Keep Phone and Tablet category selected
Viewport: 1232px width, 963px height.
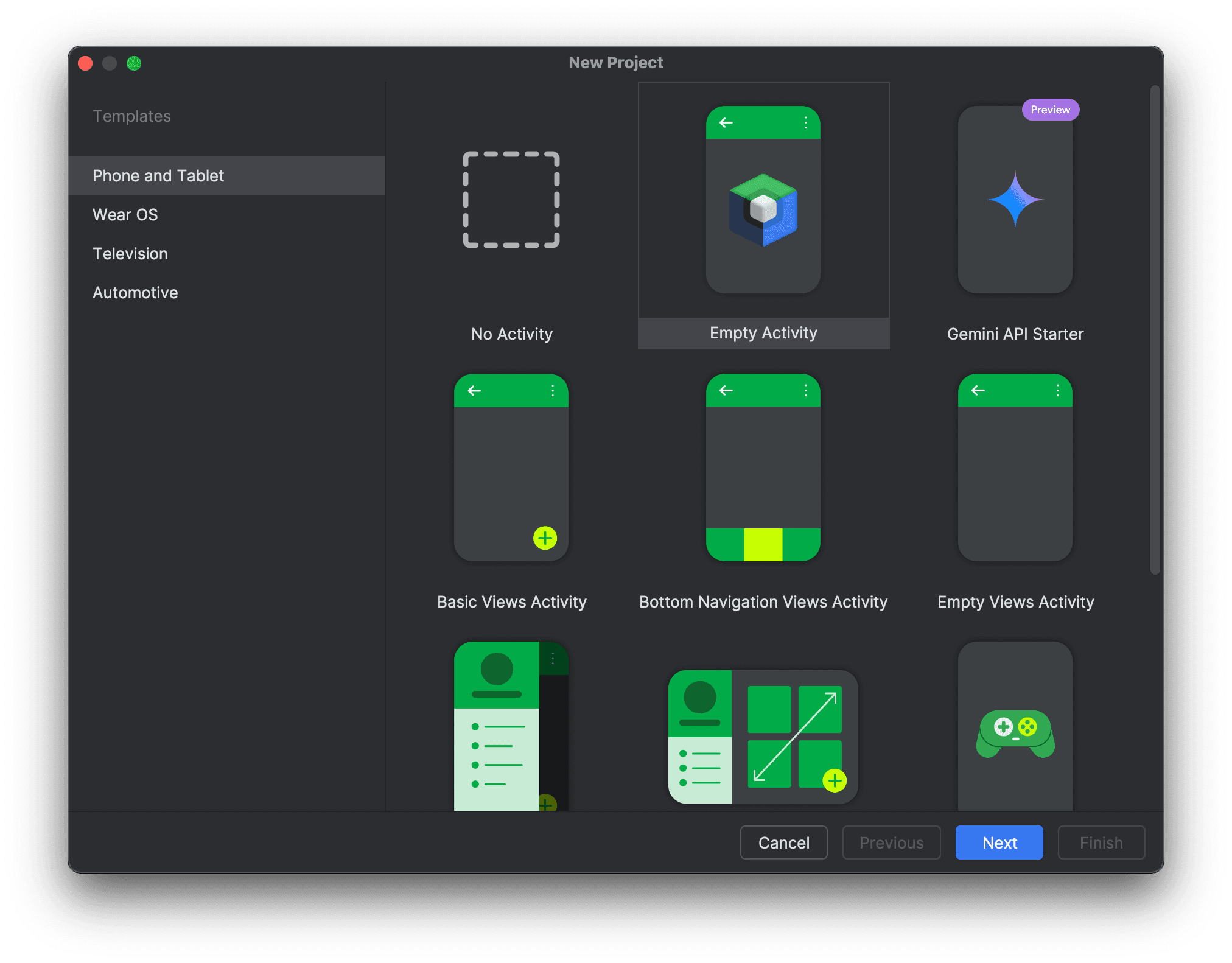158,175
